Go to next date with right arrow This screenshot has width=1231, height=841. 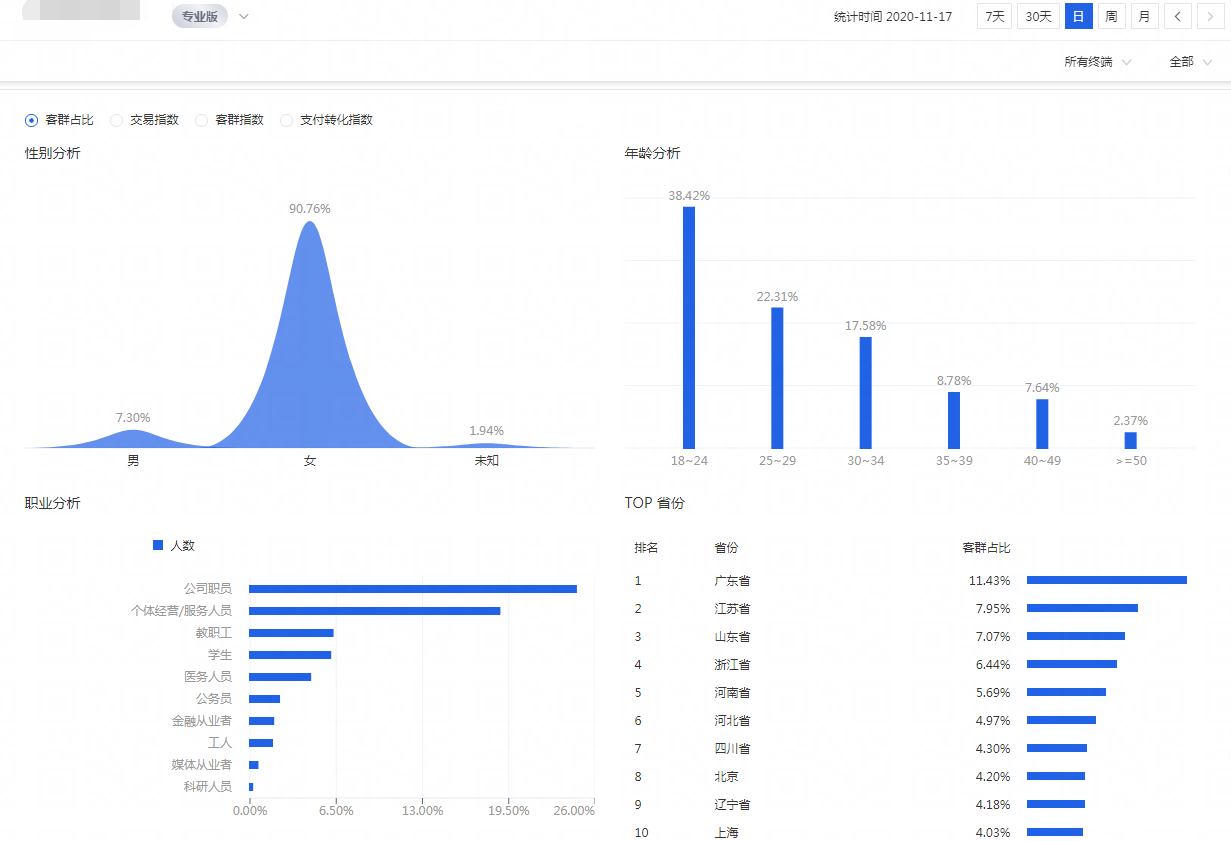pyautogui.click(x=1210, y=16)
